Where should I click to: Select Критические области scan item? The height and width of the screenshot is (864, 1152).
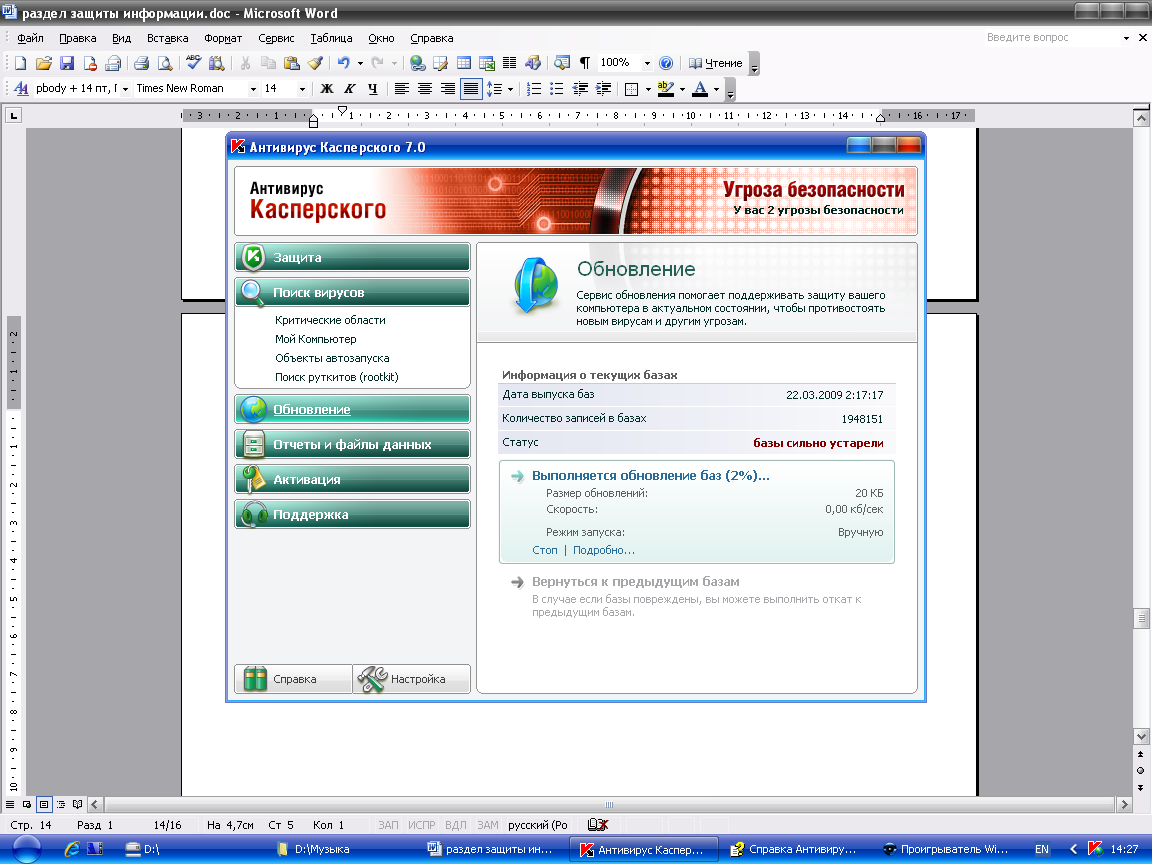(330, 320)
